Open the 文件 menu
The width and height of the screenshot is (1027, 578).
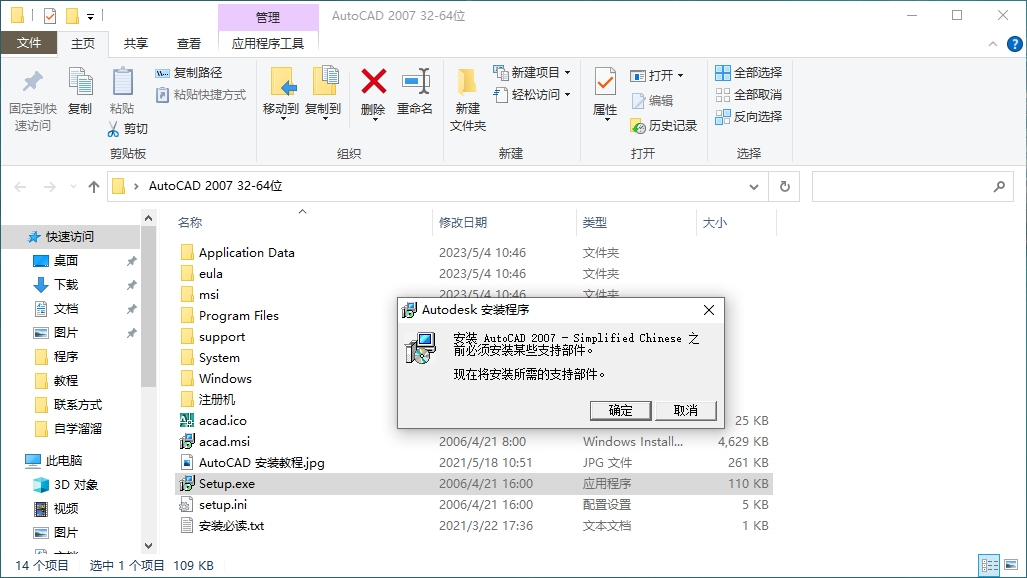pyautogui.click(x=30, y=43)
